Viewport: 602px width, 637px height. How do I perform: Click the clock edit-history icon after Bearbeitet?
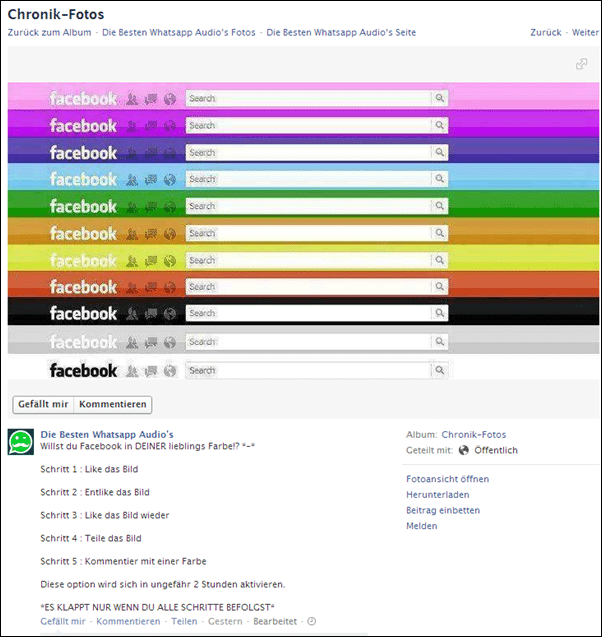tap(312, 621)
